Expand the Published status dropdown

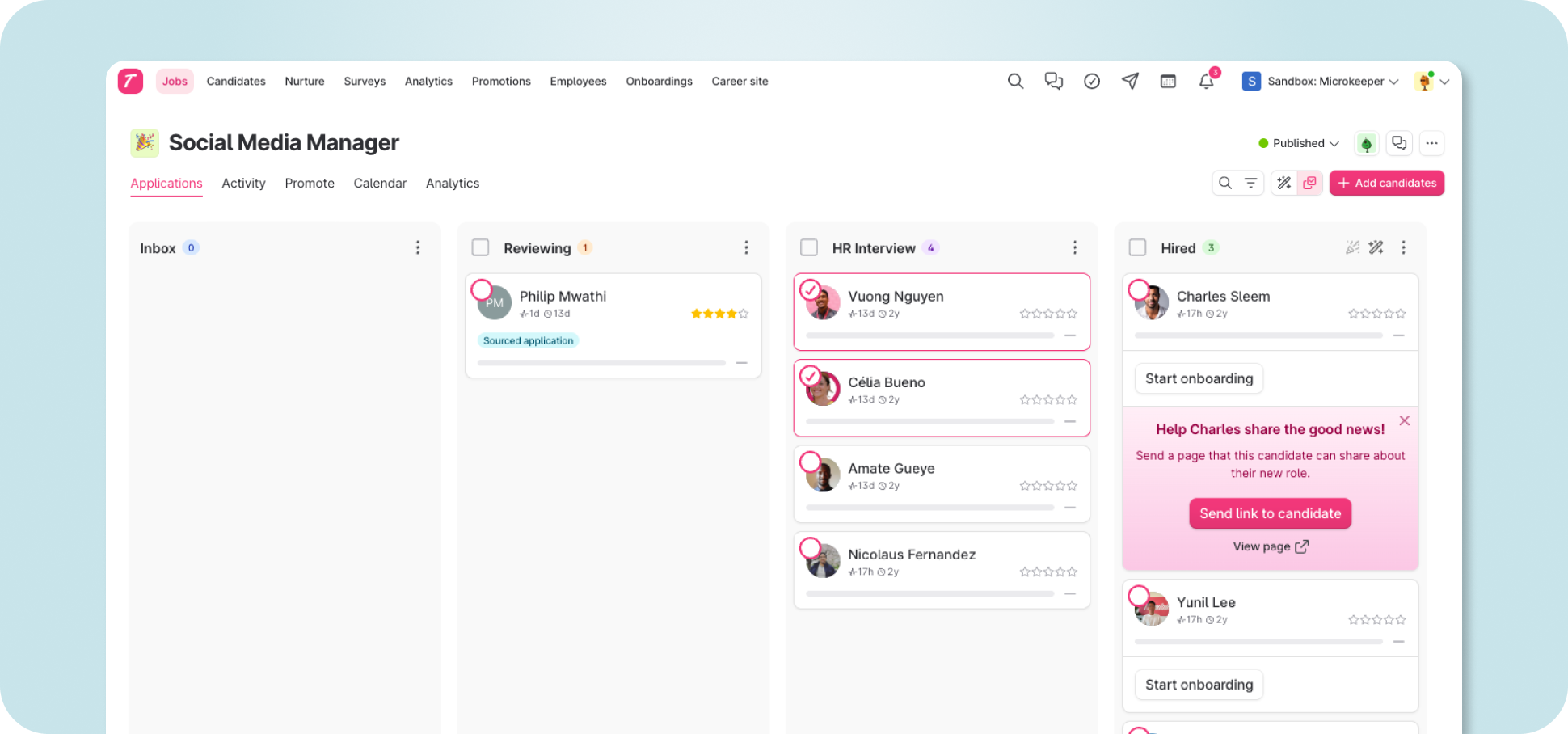pos(1299,143)
